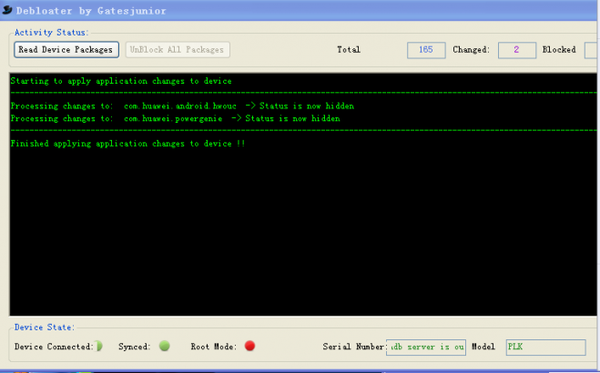The image size is (600, 373).
Task: Click the Serial Number field
Action: coord(426,347)
